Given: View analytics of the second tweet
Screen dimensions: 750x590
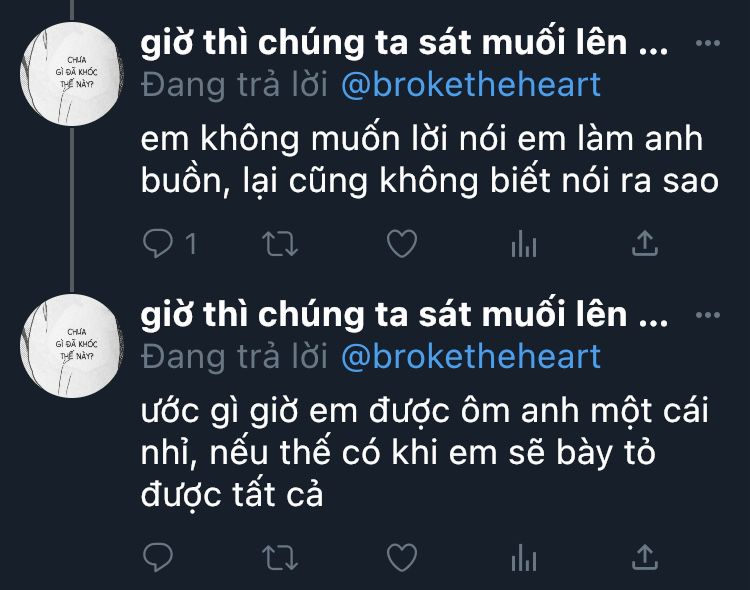Looking at the screenshot, I should pos(524,557).
